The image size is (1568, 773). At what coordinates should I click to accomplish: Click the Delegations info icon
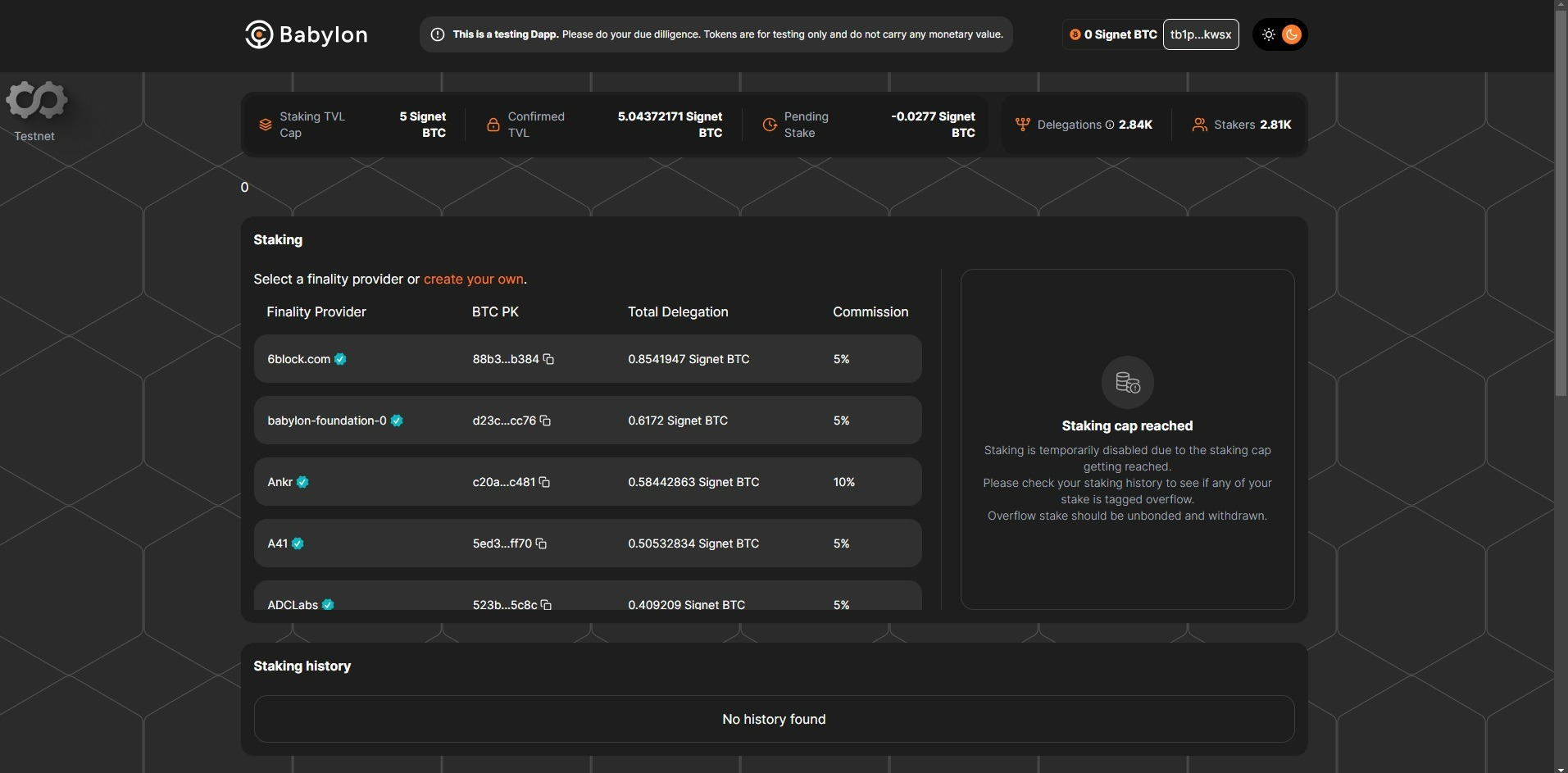1110,125
